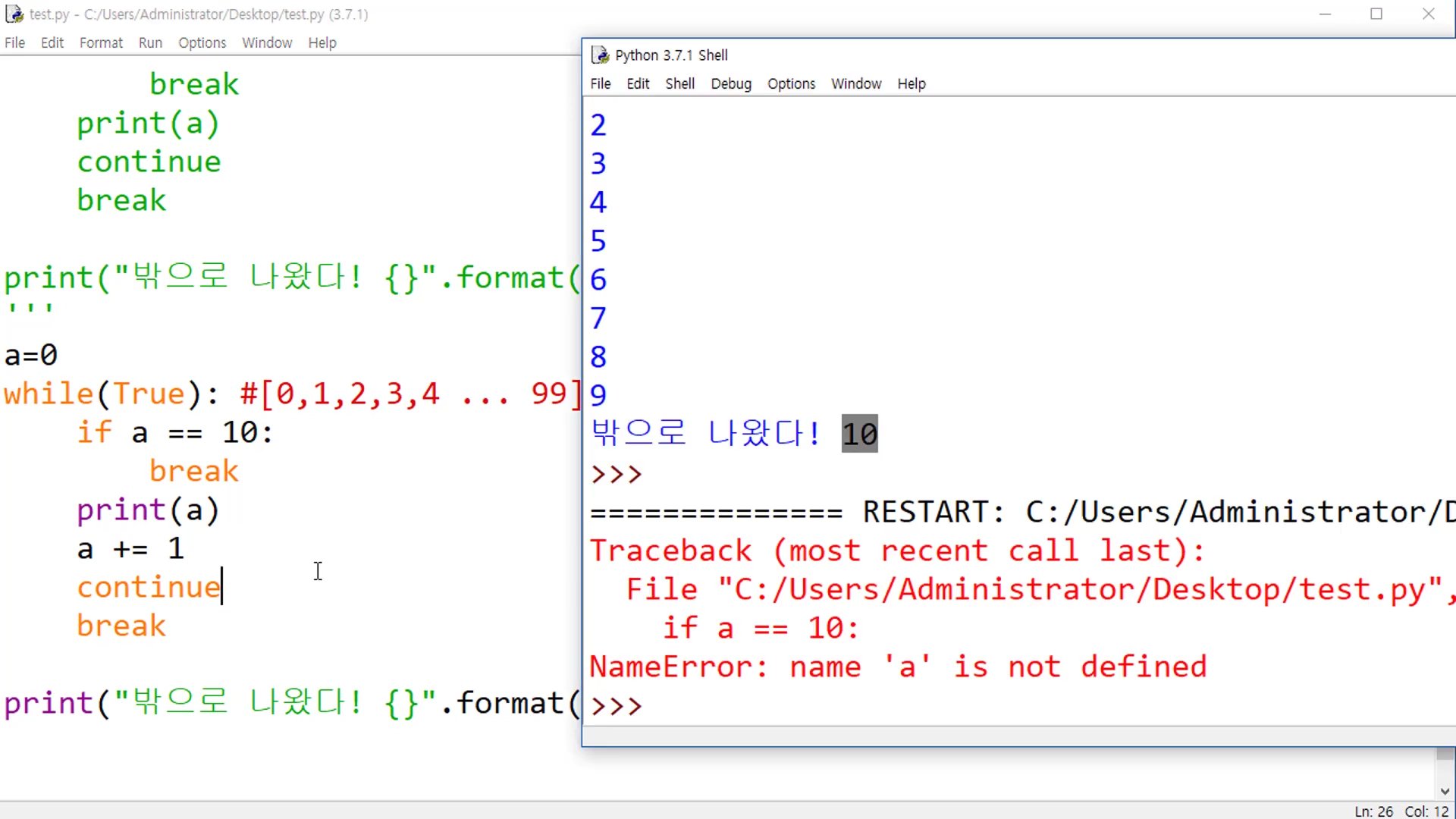The image size is (1456, 819).
Task: Maximize the test.py editor window
Action: point(1376,14)
